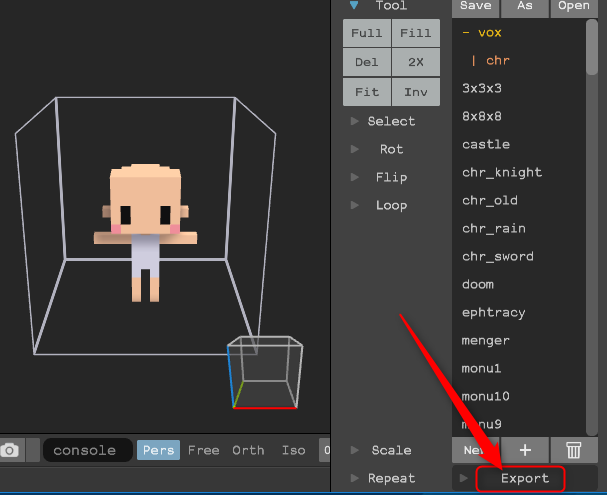
Task: Click the Inv tool button
Action: [x=416, y=92]
